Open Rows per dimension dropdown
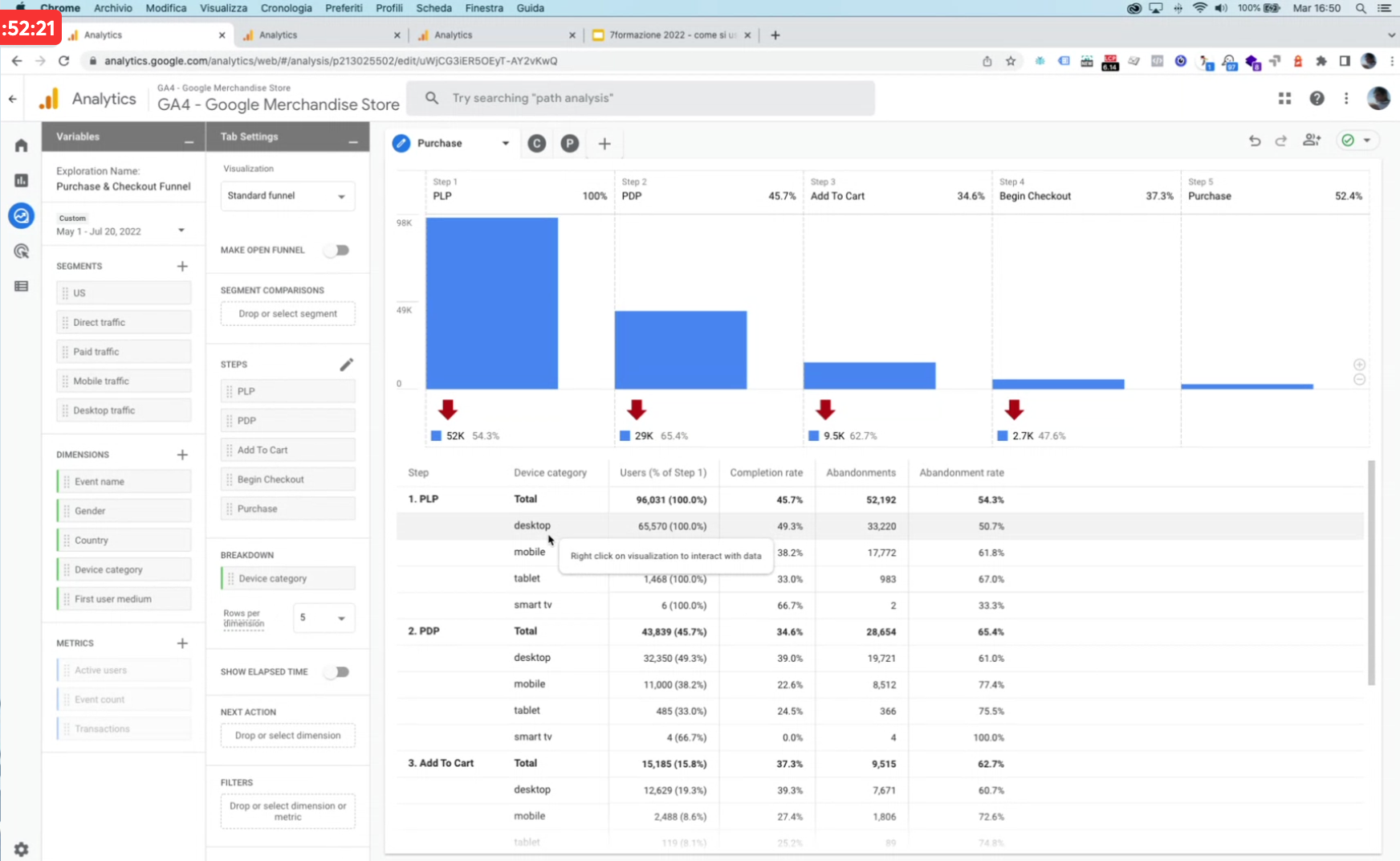 [324, 618]
